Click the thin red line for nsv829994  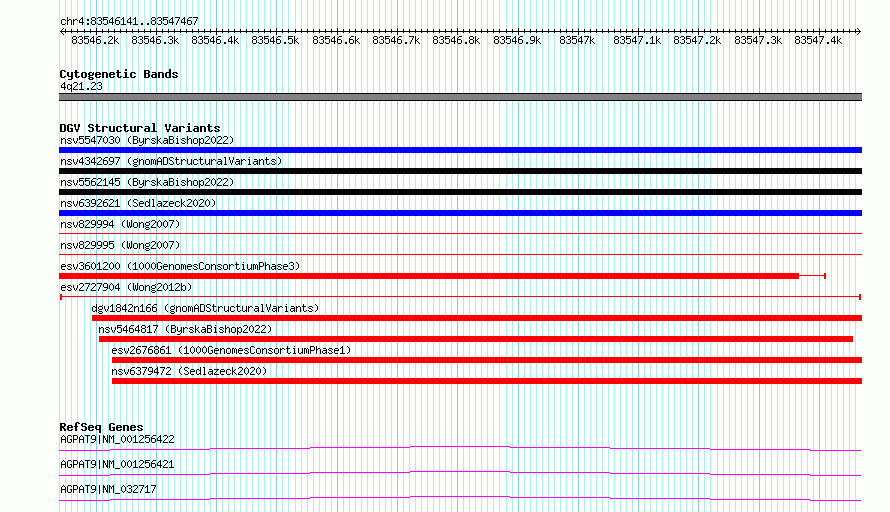coord(460,233)
